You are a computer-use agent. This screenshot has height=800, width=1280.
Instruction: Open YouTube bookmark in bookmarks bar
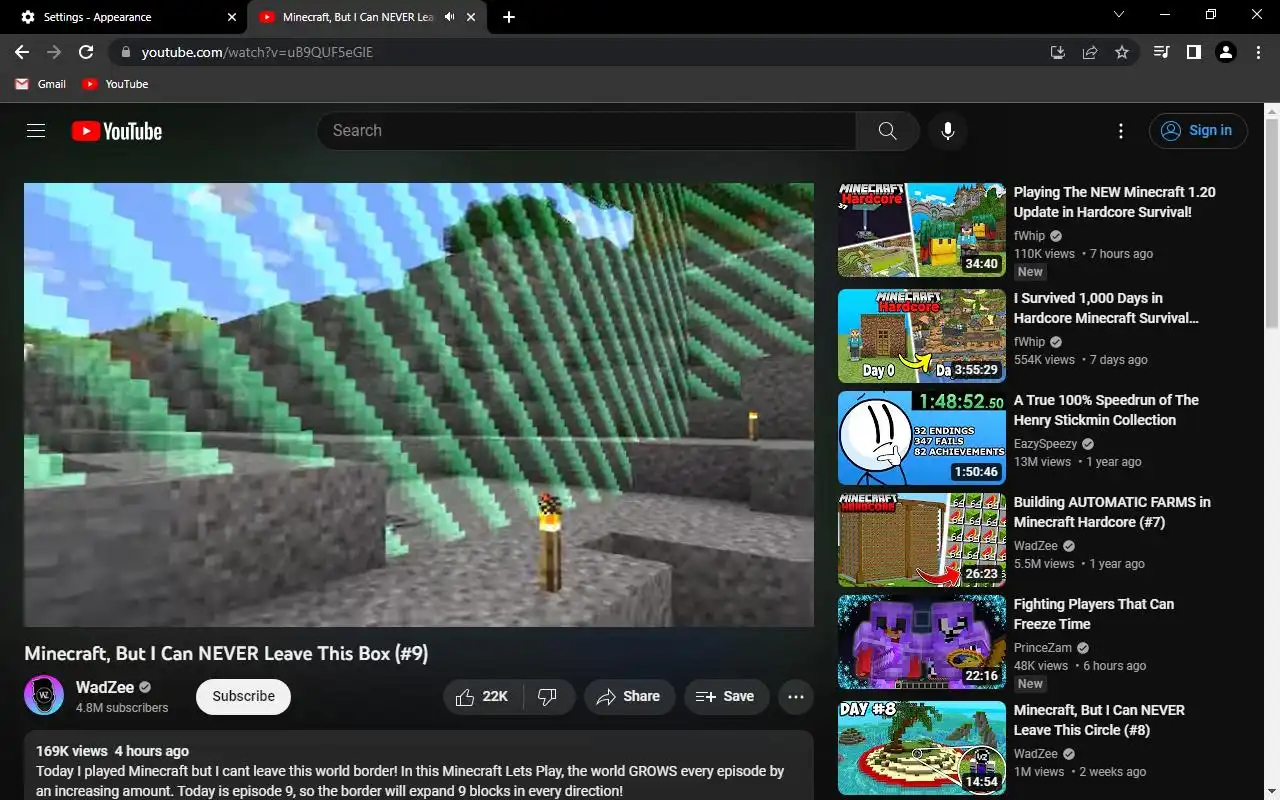point(116,84)
